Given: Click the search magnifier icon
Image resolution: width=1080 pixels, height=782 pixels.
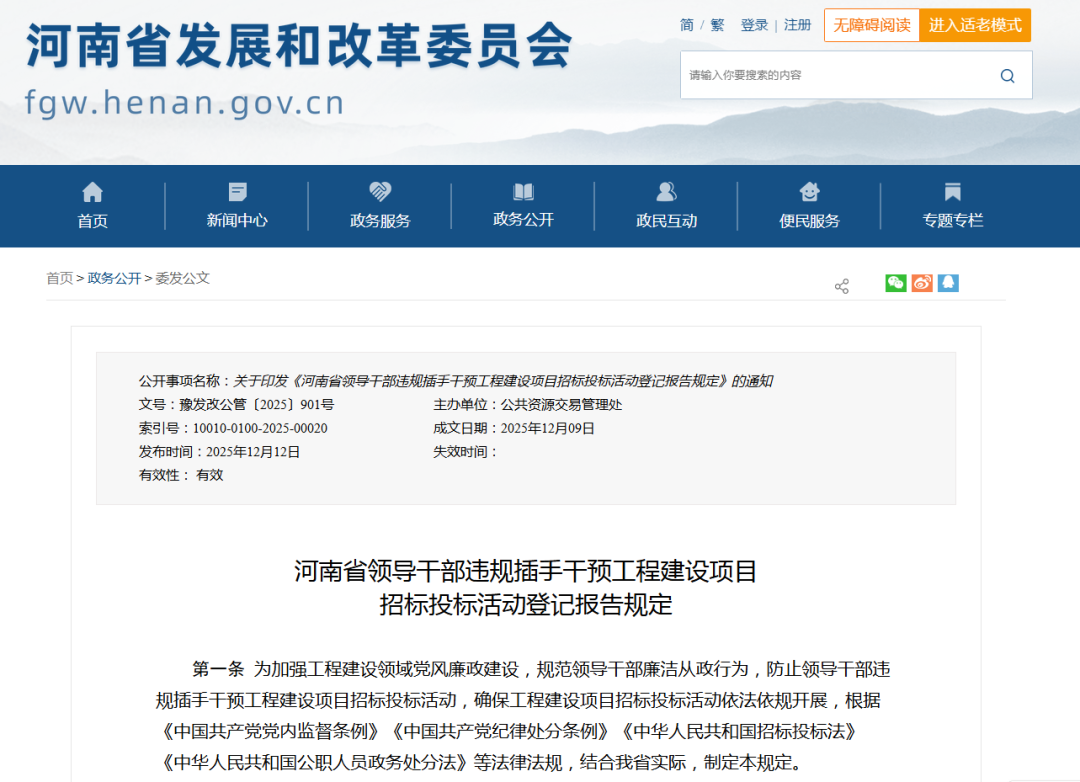Looking at the screenshot, I should (x=1007, y=75).
